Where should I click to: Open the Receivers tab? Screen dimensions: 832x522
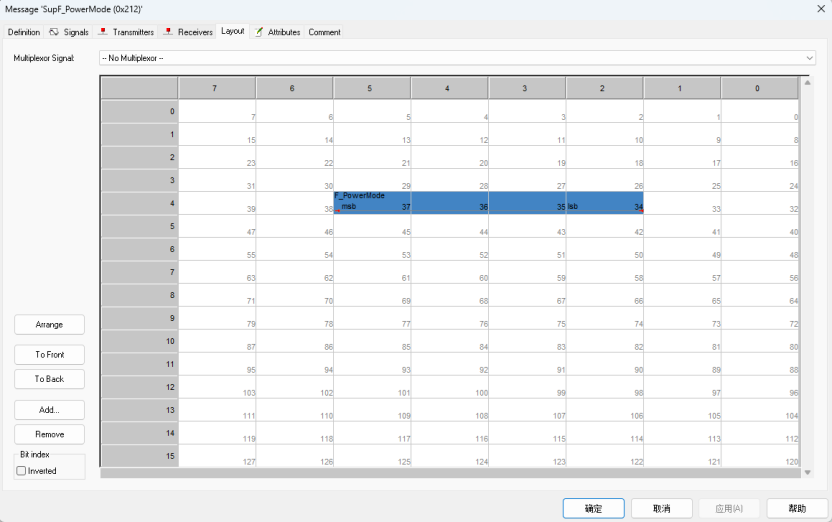pyautogui.click(x=188, y=32)
